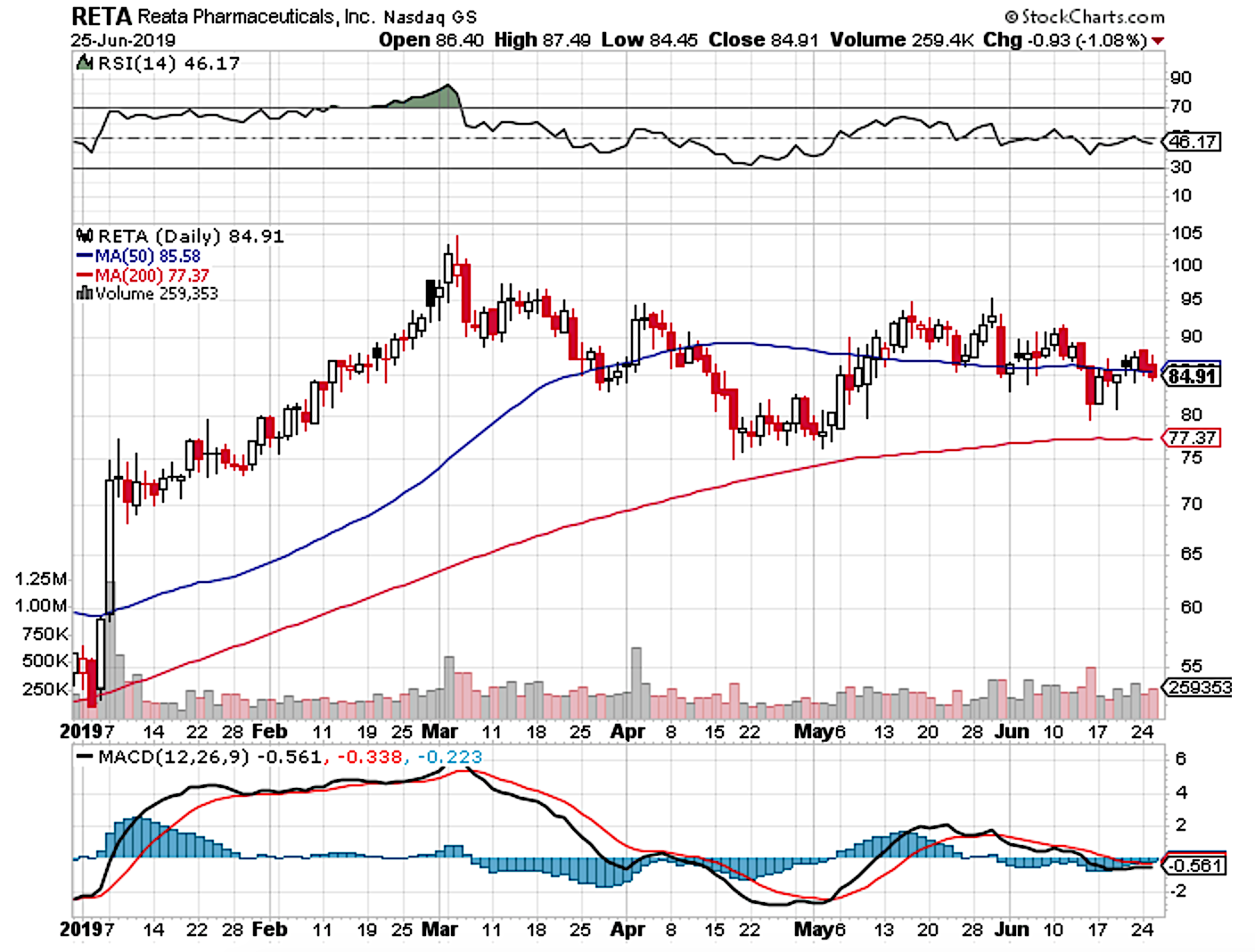Click the RSI indicator mountain icon
The image size is (1255, 952).
click(85, 62)
